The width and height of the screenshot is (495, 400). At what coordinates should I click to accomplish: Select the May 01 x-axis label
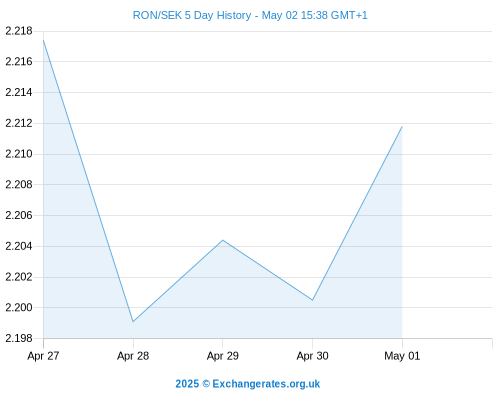[x=402, y=356]
